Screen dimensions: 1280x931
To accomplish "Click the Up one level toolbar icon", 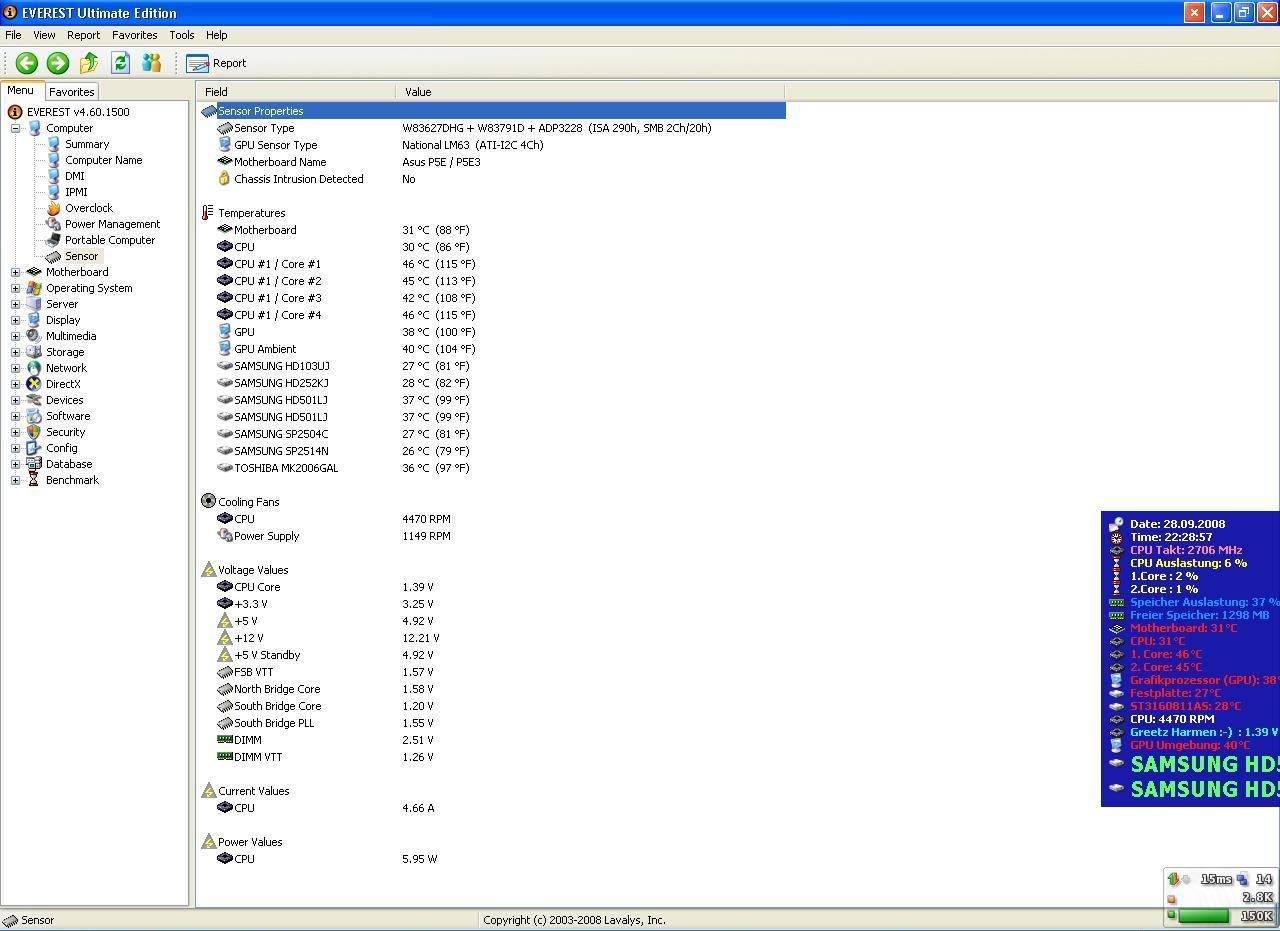I will 89,63.
